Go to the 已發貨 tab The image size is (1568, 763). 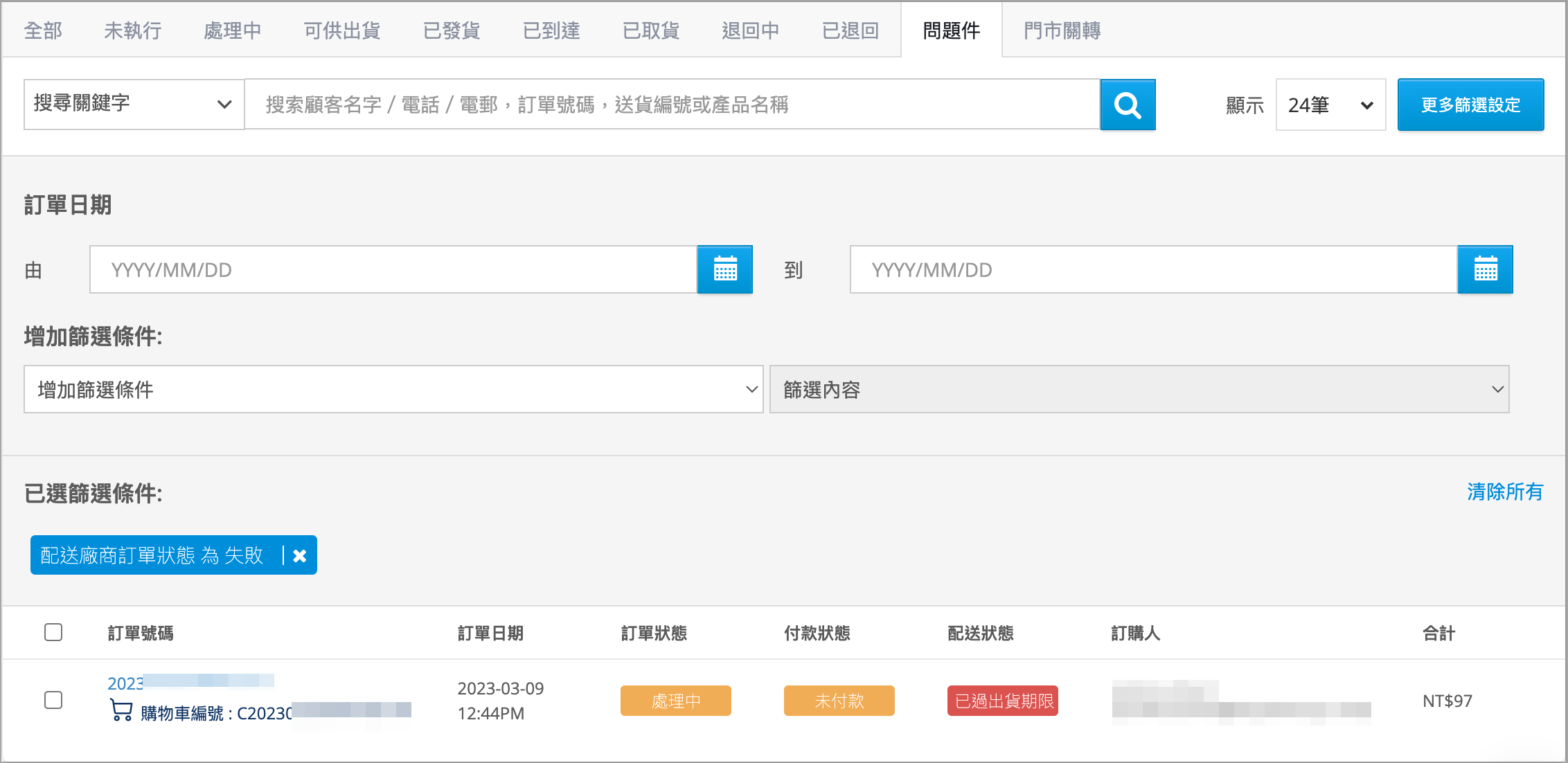tap(452, 30)
